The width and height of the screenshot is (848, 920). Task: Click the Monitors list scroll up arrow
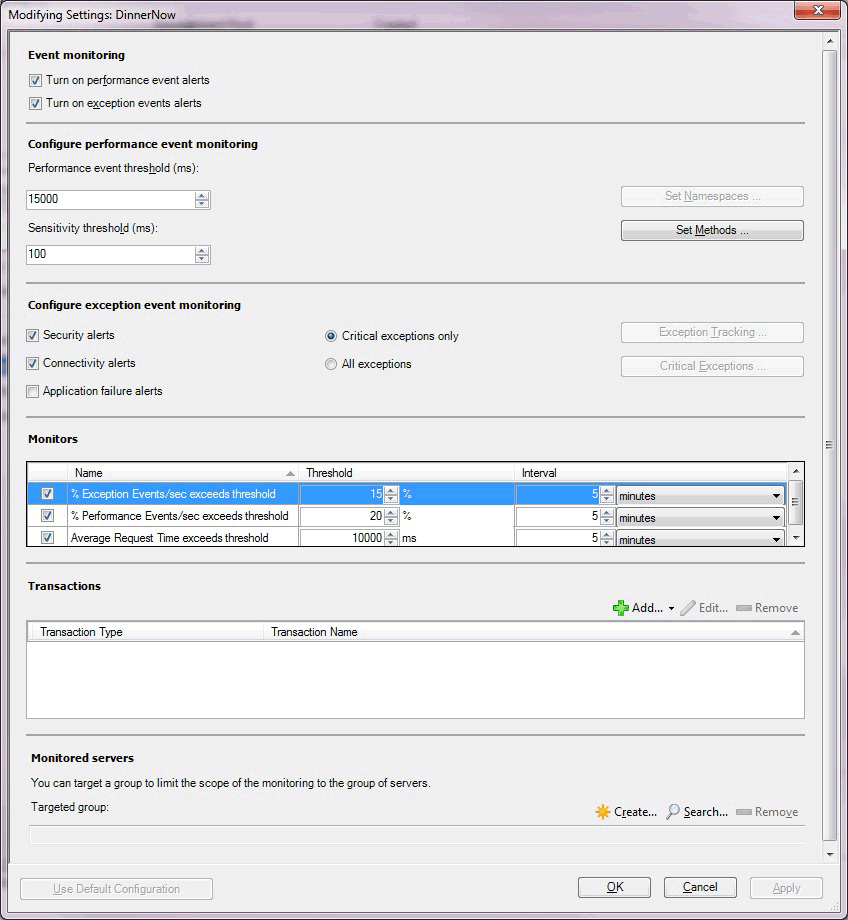(796, 471)
